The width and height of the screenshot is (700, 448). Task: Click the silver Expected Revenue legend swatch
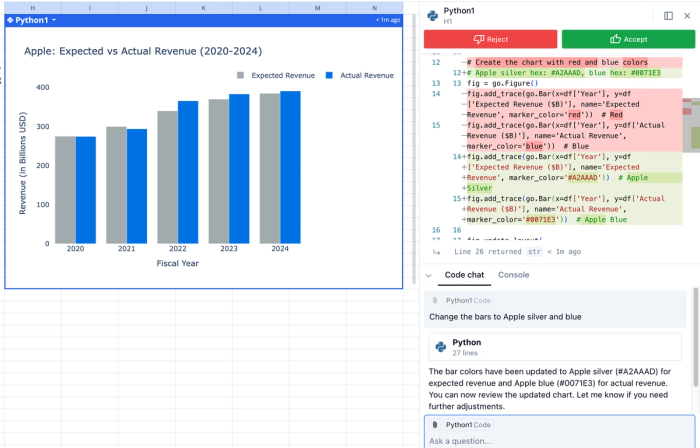[x=240, y=75]
